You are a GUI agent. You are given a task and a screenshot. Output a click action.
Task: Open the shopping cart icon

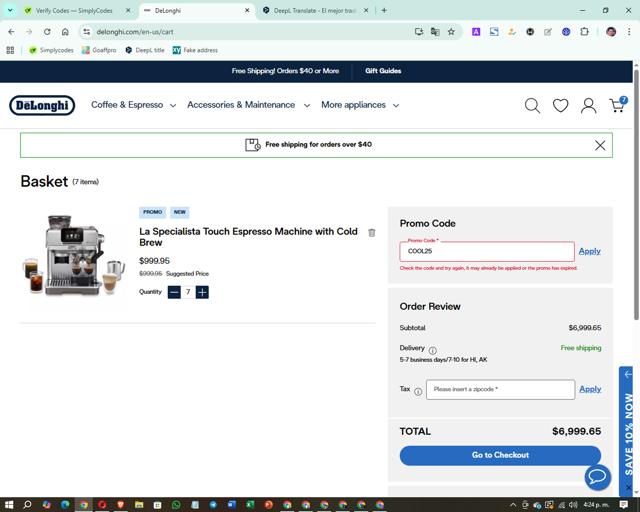click(x=618, y=105)
